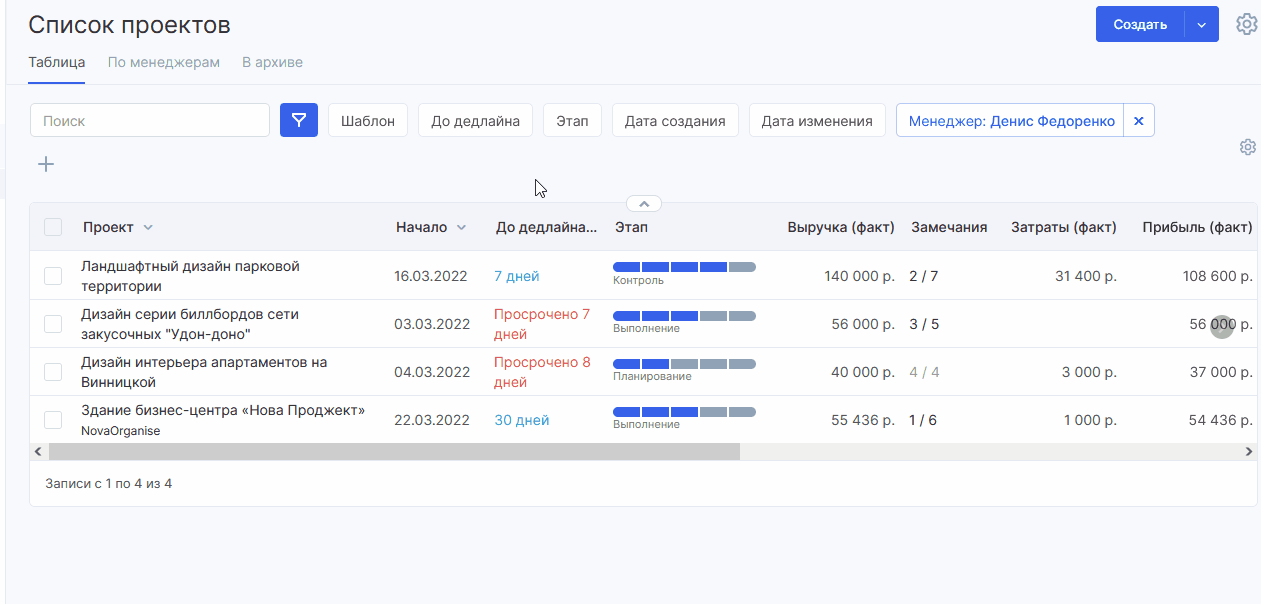
Task: Click stage progress bar in Удон-доно row
Action: pyautogui.click(x=684, y=315)
